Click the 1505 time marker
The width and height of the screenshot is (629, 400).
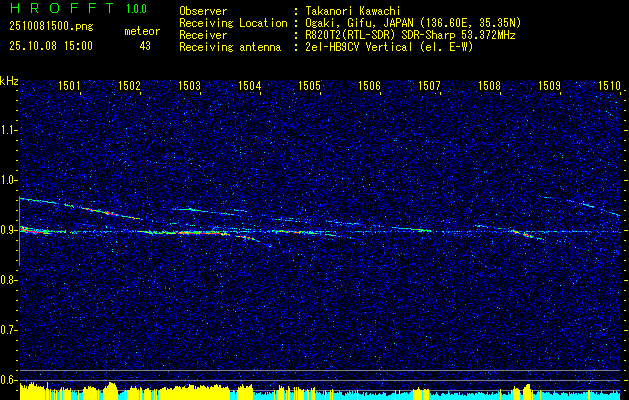310,85
